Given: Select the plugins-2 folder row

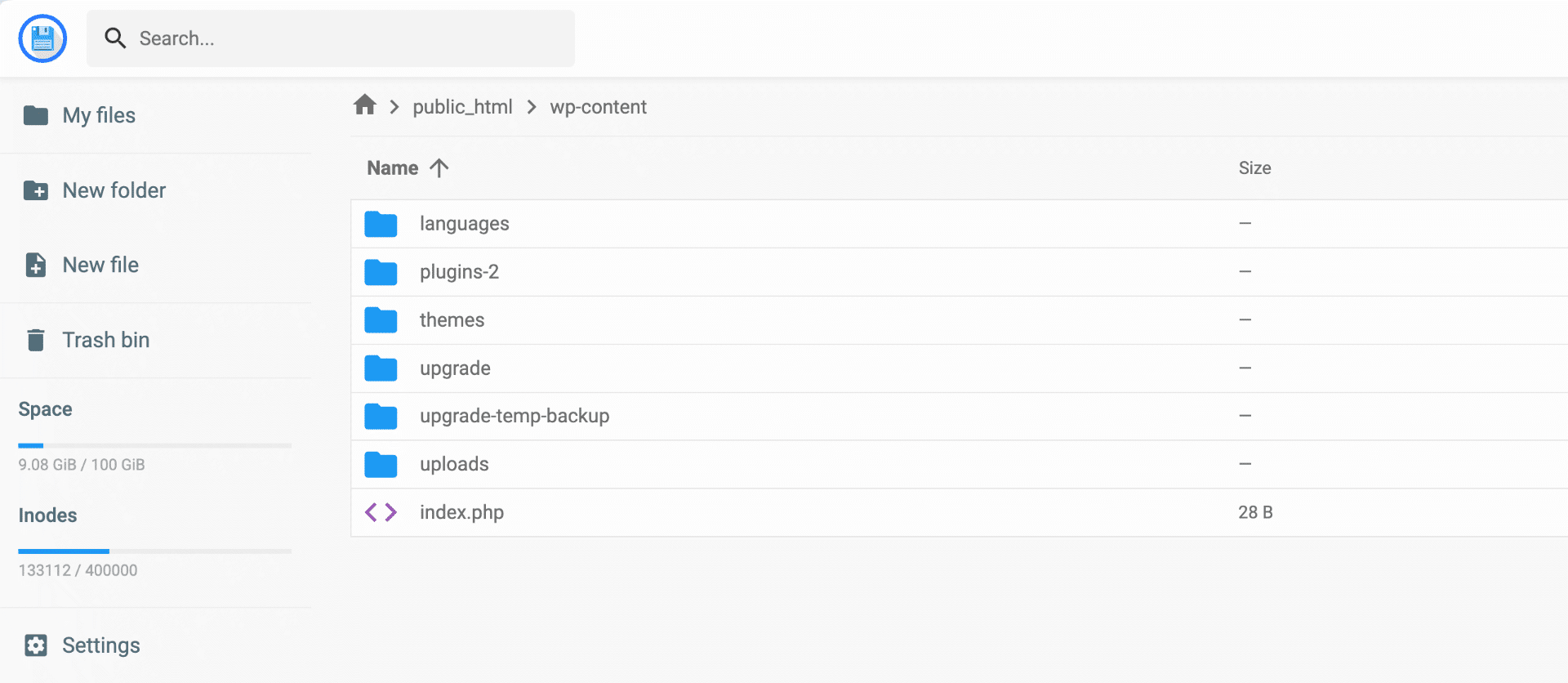Looking at the screenshot, I should pyautogui.click(x=960, y=272).
